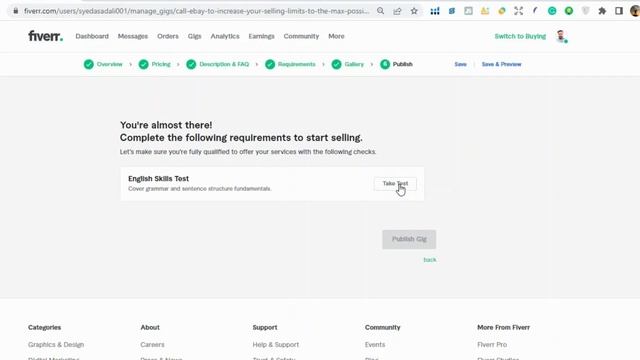Viewport: 640px width, 360px height.
Task: Click the English Skills Test title
Action: (158, 179)
